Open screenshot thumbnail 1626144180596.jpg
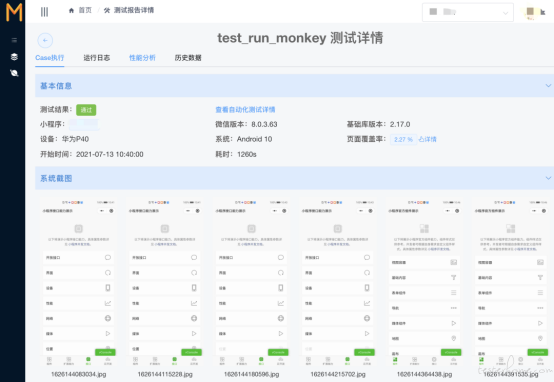554x382 pixels. 251,283
